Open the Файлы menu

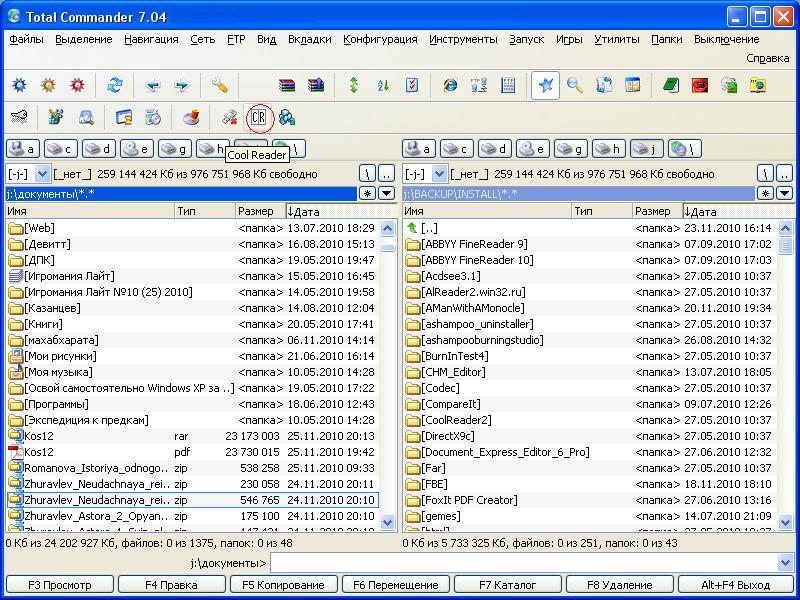[x=27, y=39]
